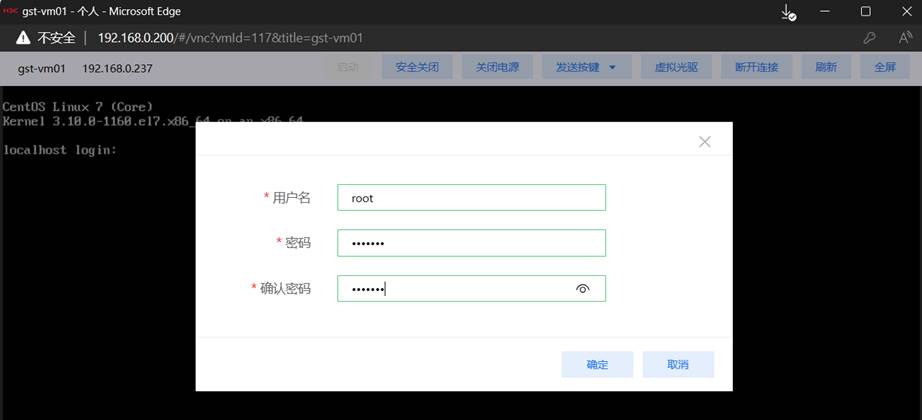Switch to 全屏 fullscreen mode

885,67
